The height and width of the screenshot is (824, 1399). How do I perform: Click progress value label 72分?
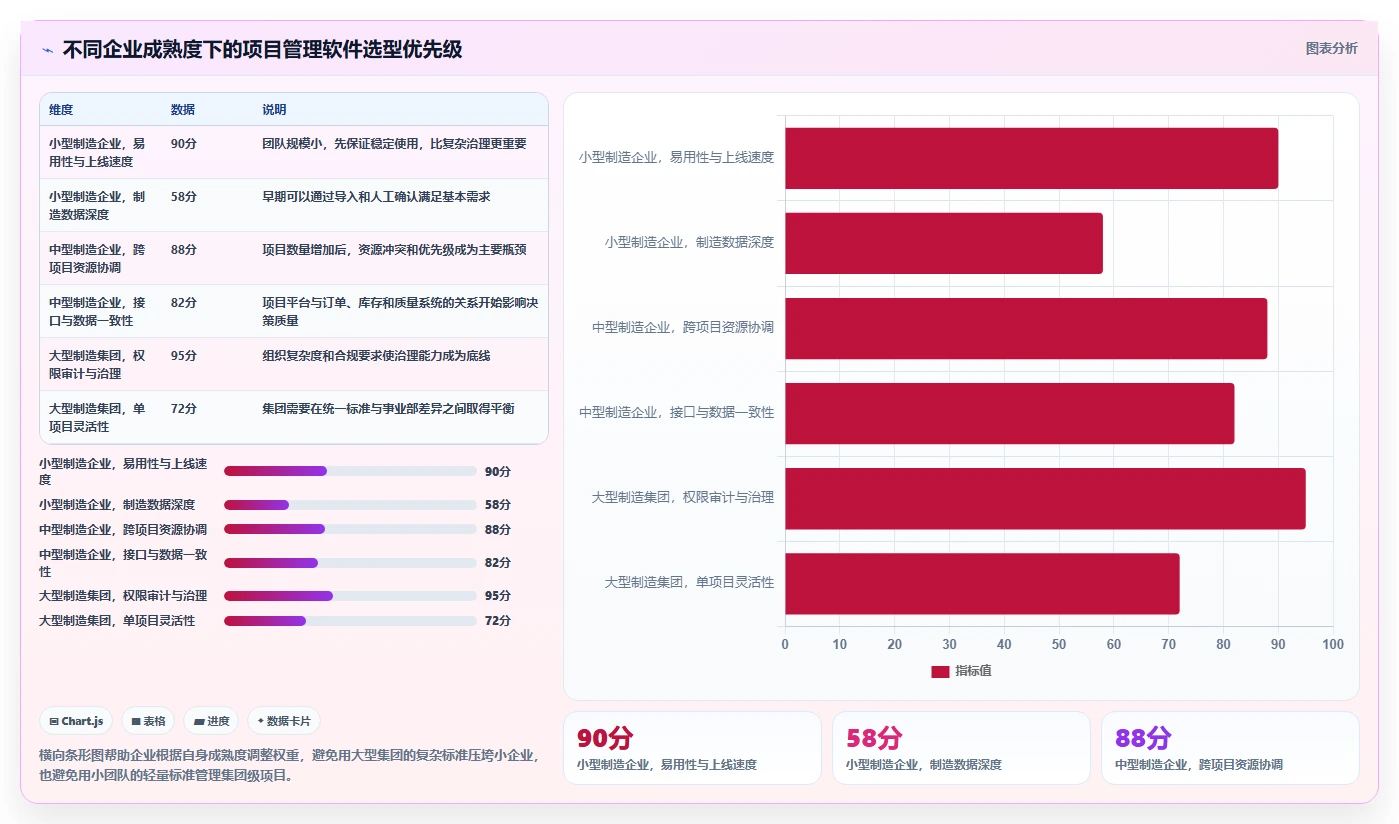tap(498, 621)
